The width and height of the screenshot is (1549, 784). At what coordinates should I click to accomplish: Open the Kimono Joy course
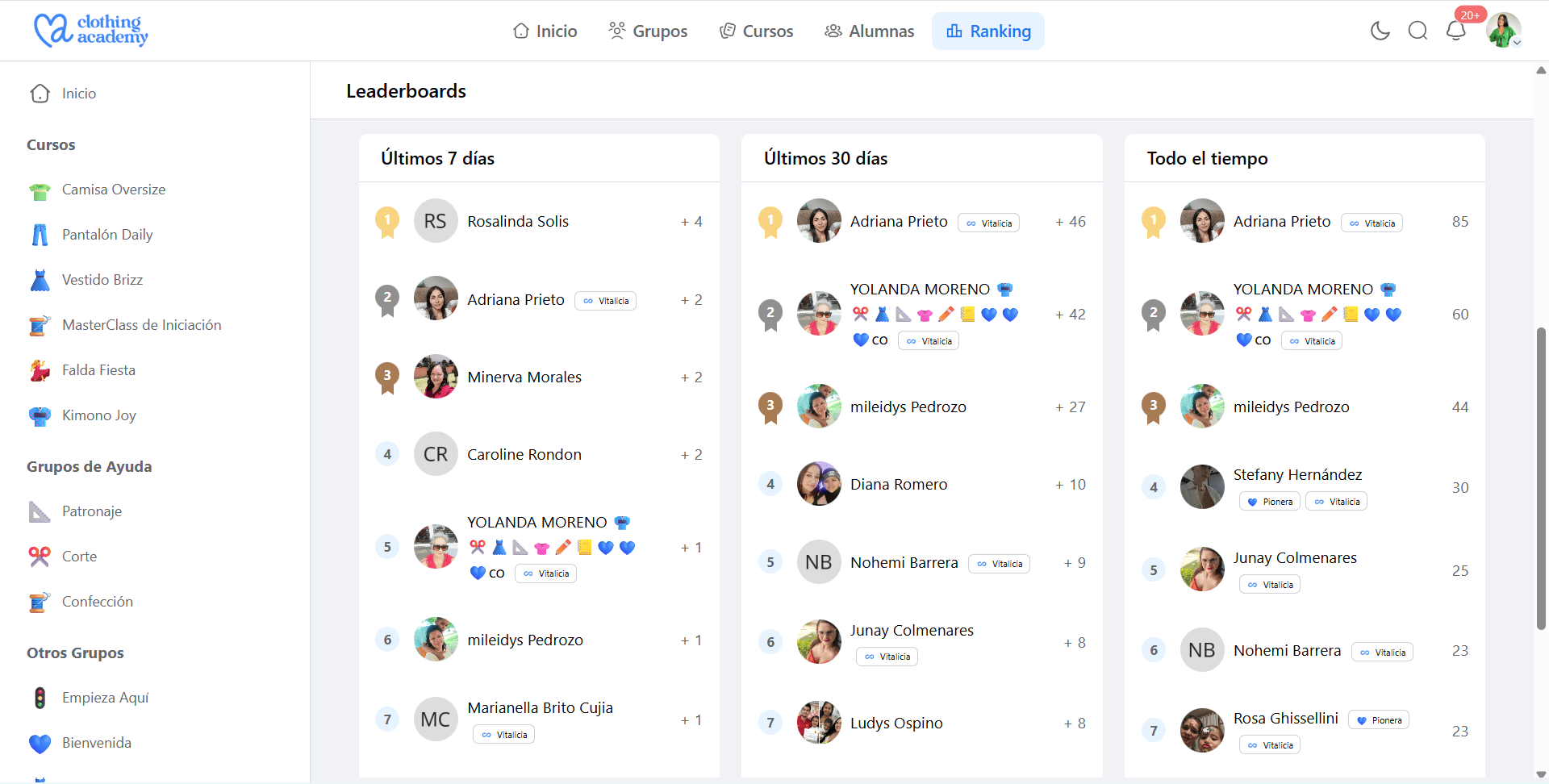[98, 415]
